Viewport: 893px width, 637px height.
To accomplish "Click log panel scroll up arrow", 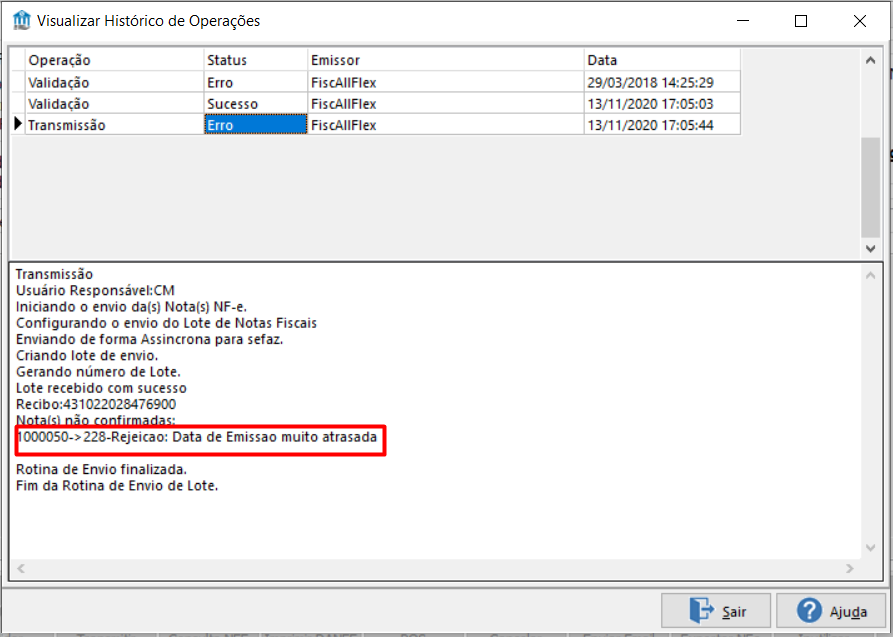I will [x=870, y=276].
